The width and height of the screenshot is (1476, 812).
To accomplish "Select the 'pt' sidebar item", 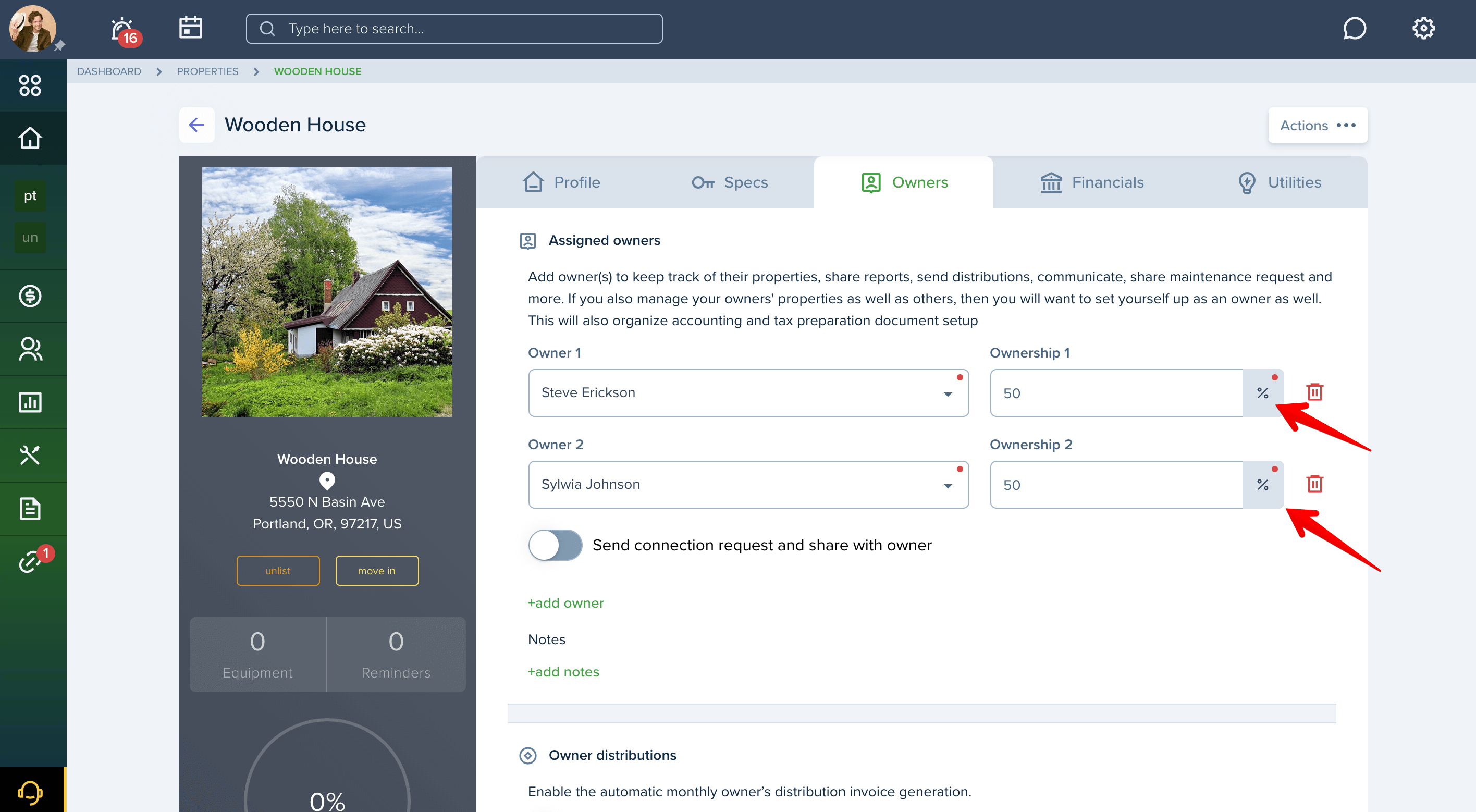I will click(x=30, y=196).
